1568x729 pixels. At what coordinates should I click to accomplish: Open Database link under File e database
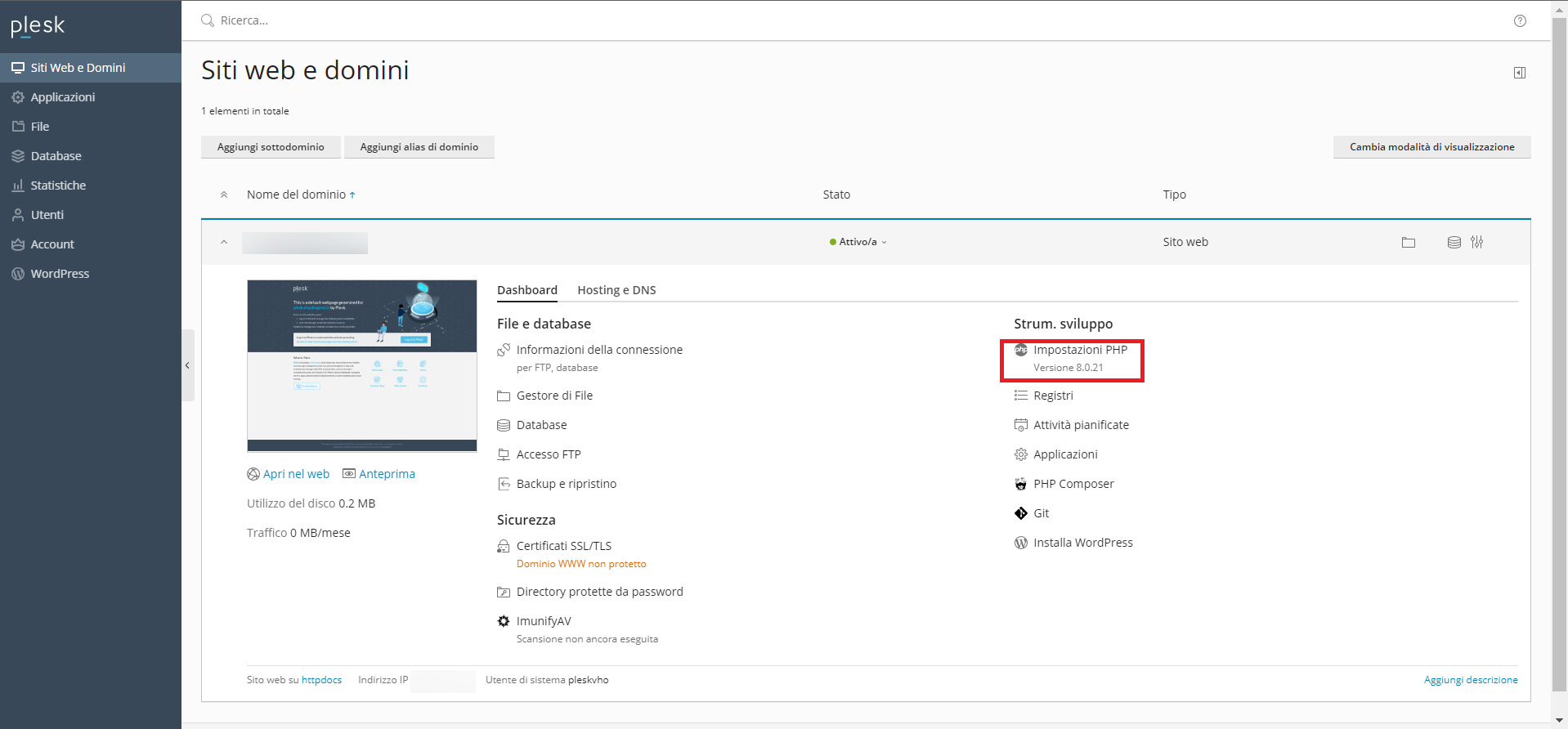point(541,425)
